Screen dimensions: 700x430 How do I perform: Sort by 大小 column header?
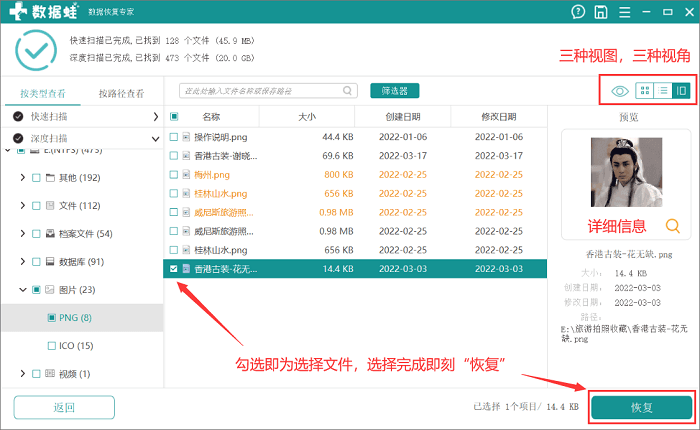[x=307, y=117]
